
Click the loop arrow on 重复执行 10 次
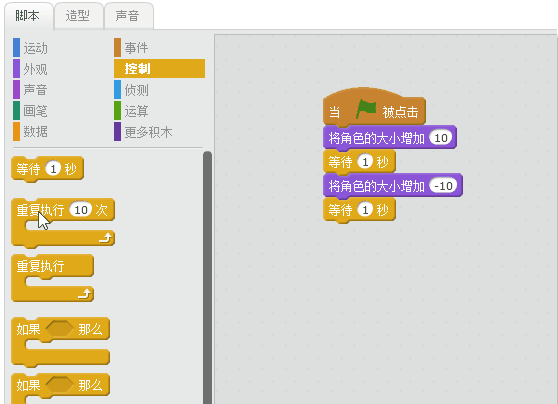[106, 238]
